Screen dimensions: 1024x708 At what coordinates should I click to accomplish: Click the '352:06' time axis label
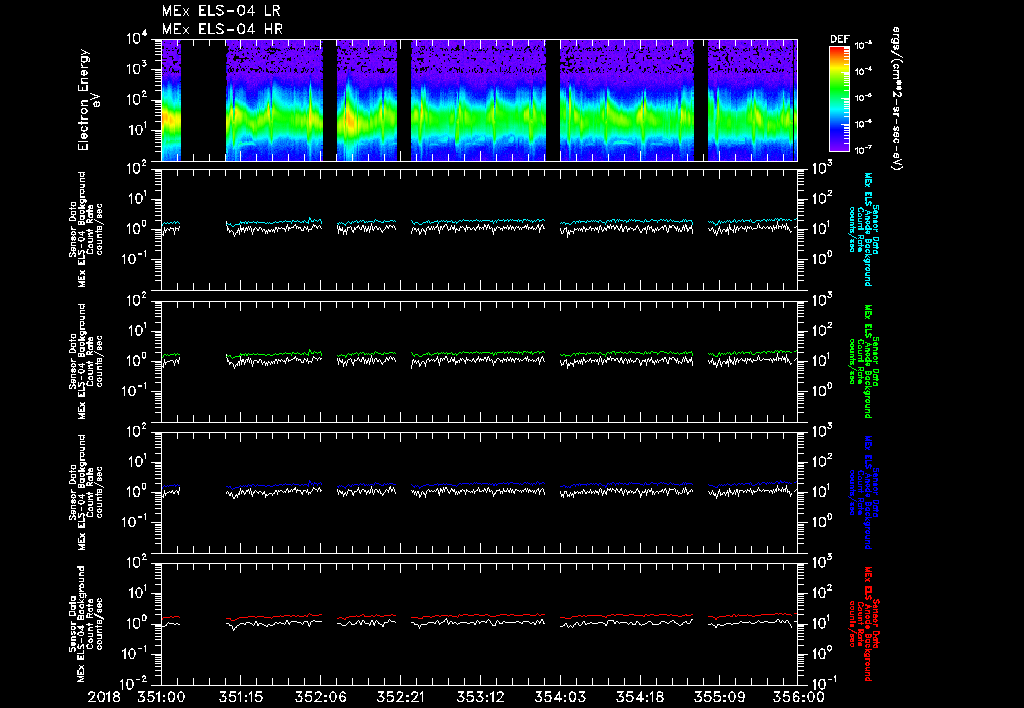pos(321,697)
